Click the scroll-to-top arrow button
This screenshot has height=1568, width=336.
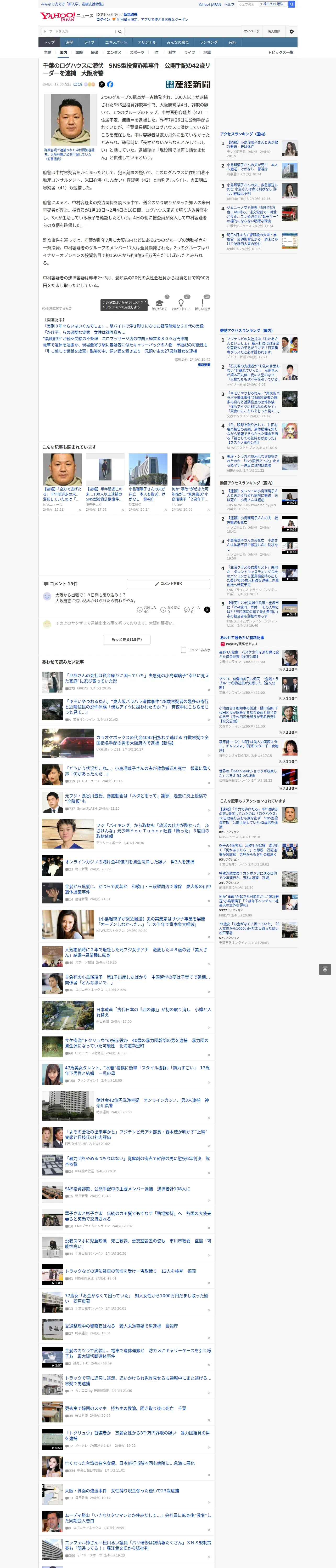[325, 970]
